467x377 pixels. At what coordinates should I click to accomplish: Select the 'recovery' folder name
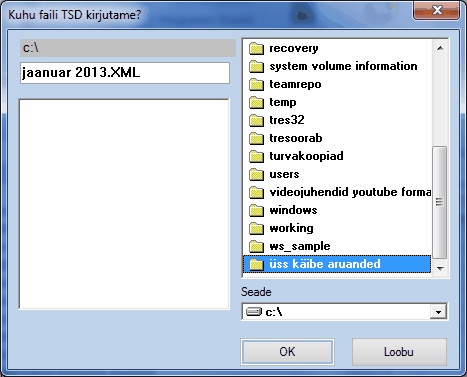[x=294, y=48]
